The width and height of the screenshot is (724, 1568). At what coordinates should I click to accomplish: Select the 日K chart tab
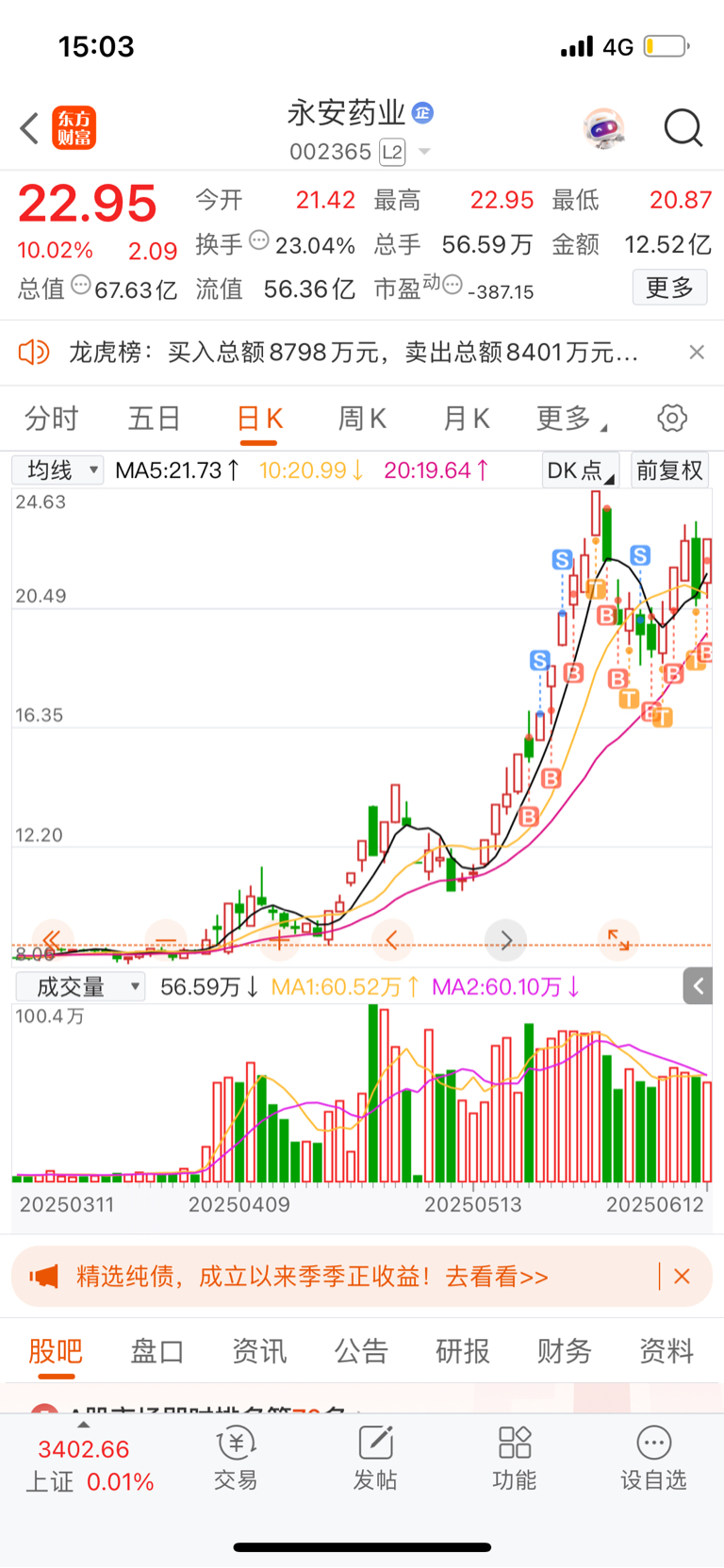coord(259,419)
